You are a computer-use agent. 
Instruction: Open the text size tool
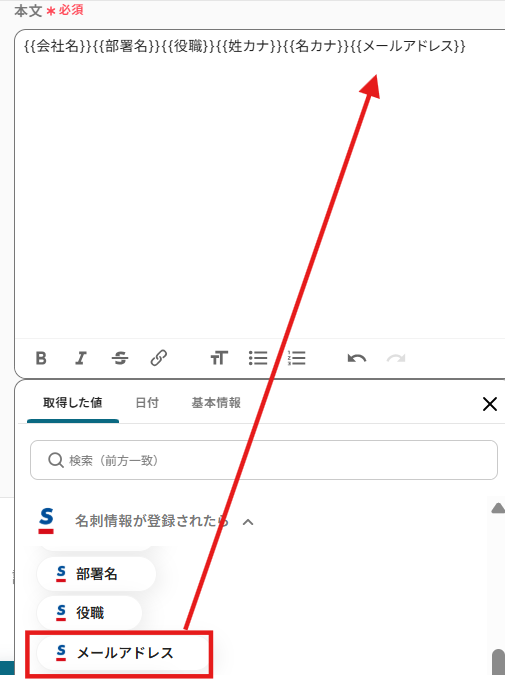point(219,358)
